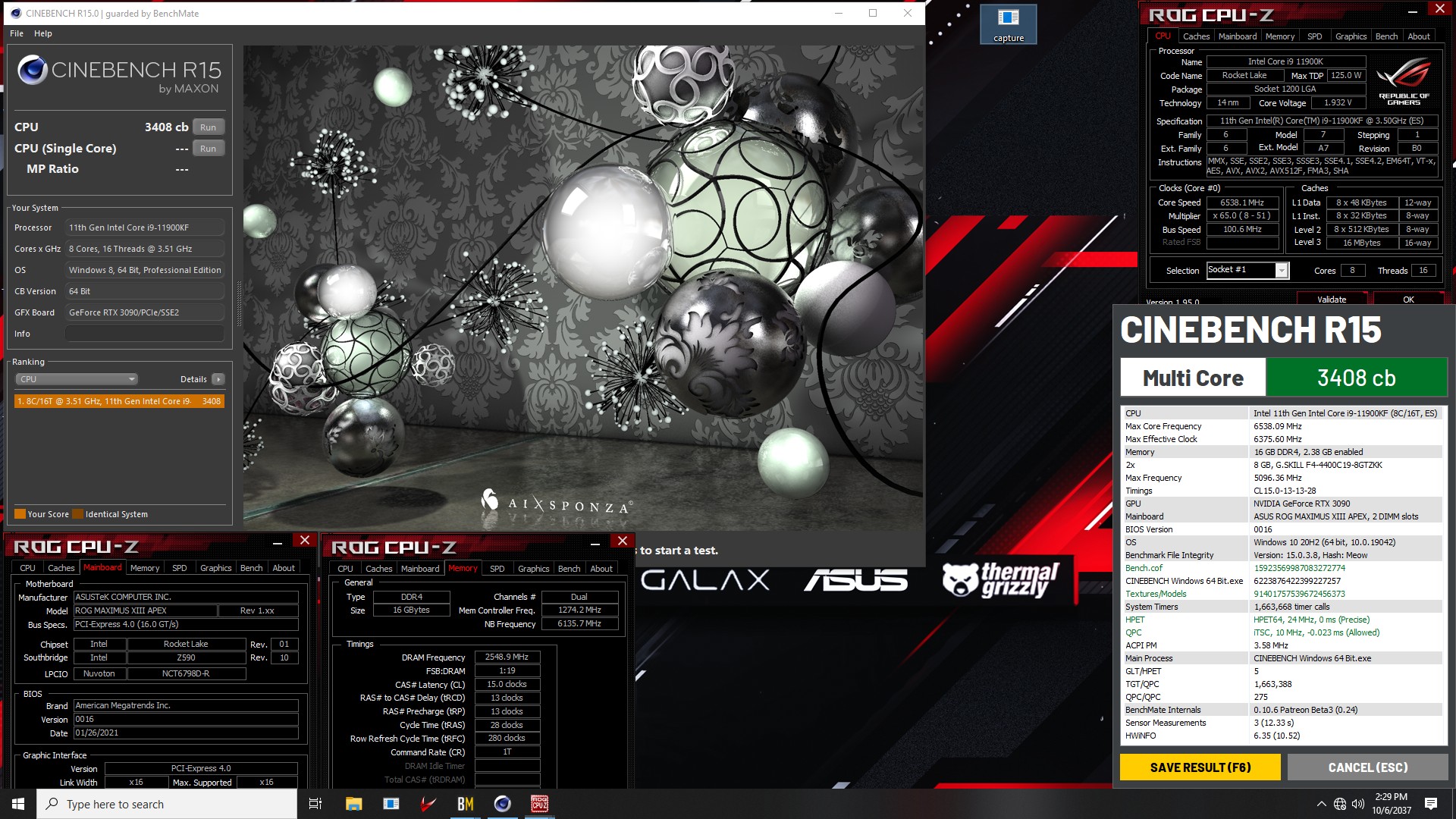Switch to Memory tab in top-right CPU-Z
The height and width of the screenshot is (819, 1456).
[x=1280, y=36]
